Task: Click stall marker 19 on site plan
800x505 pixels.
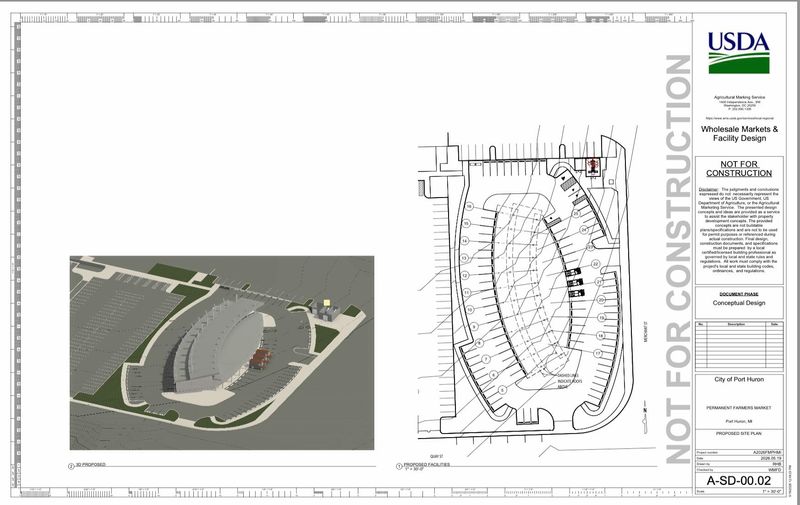Action: point(602,318)
